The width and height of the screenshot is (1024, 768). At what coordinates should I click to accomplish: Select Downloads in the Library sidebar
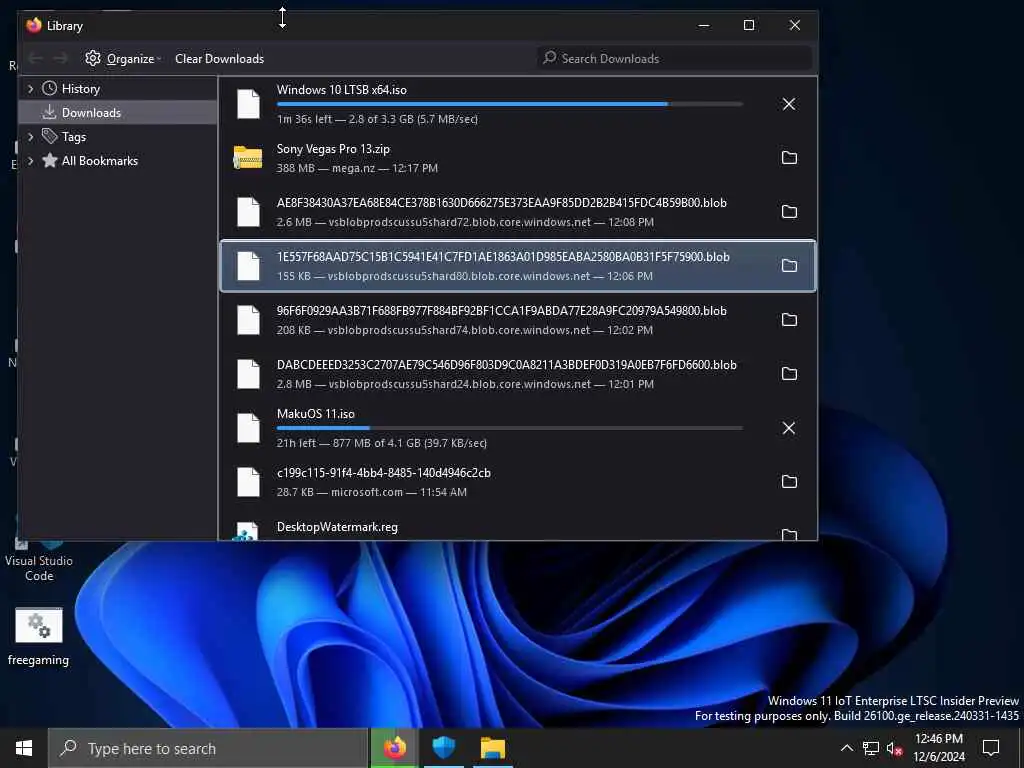[119, 112]
